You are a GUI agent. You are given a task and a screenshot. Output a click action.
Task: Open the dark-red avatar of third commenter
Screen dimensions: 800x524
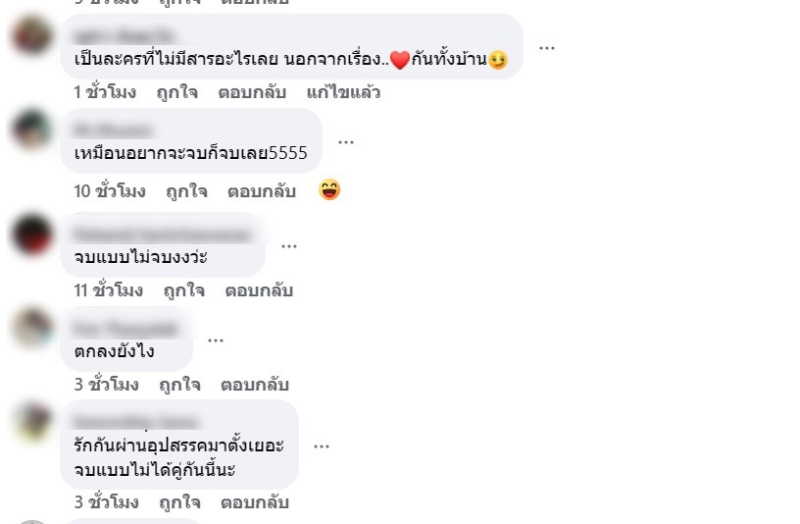pos(32,235)
